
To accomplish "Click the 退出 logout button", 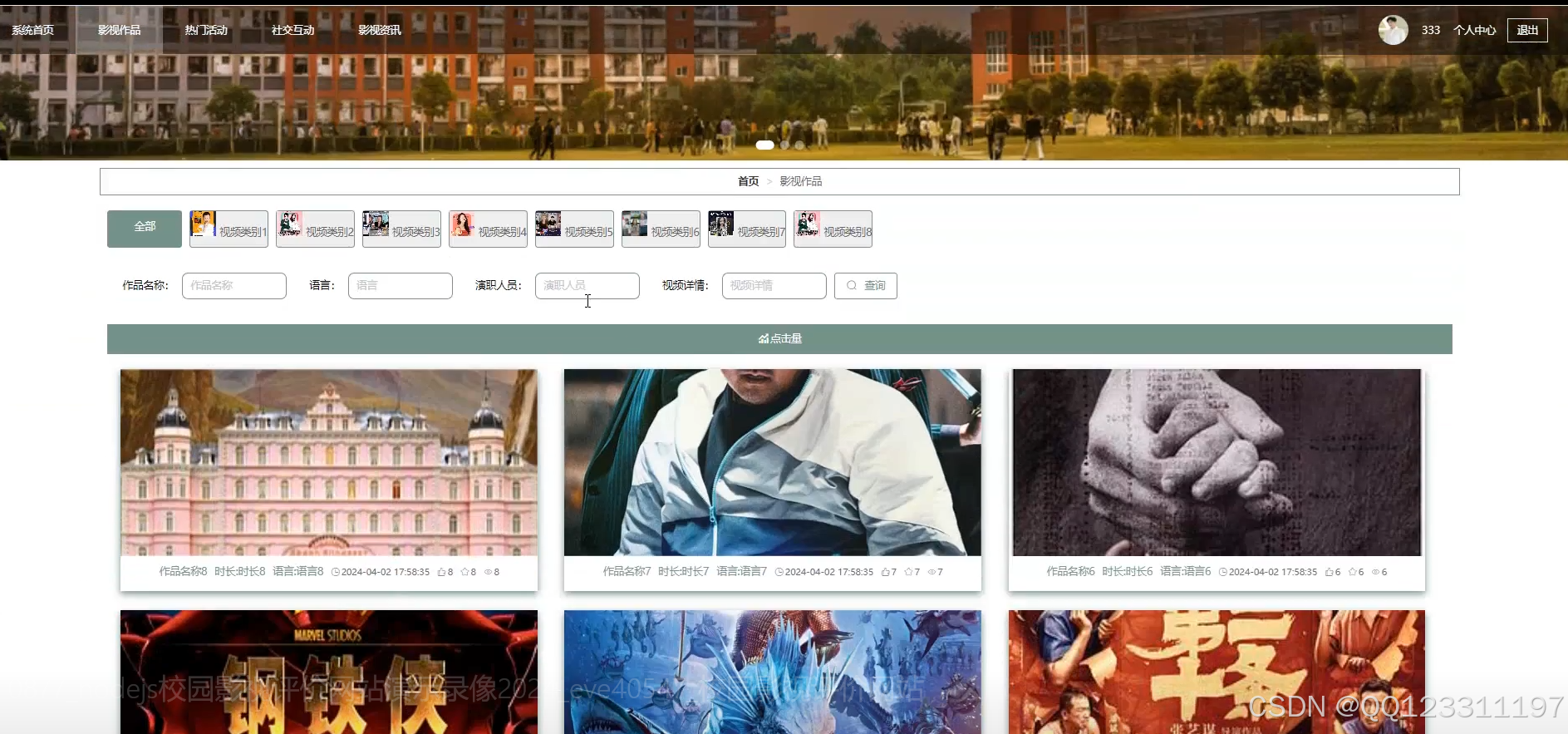I will pyautogui.click(x=1527, y=30).
